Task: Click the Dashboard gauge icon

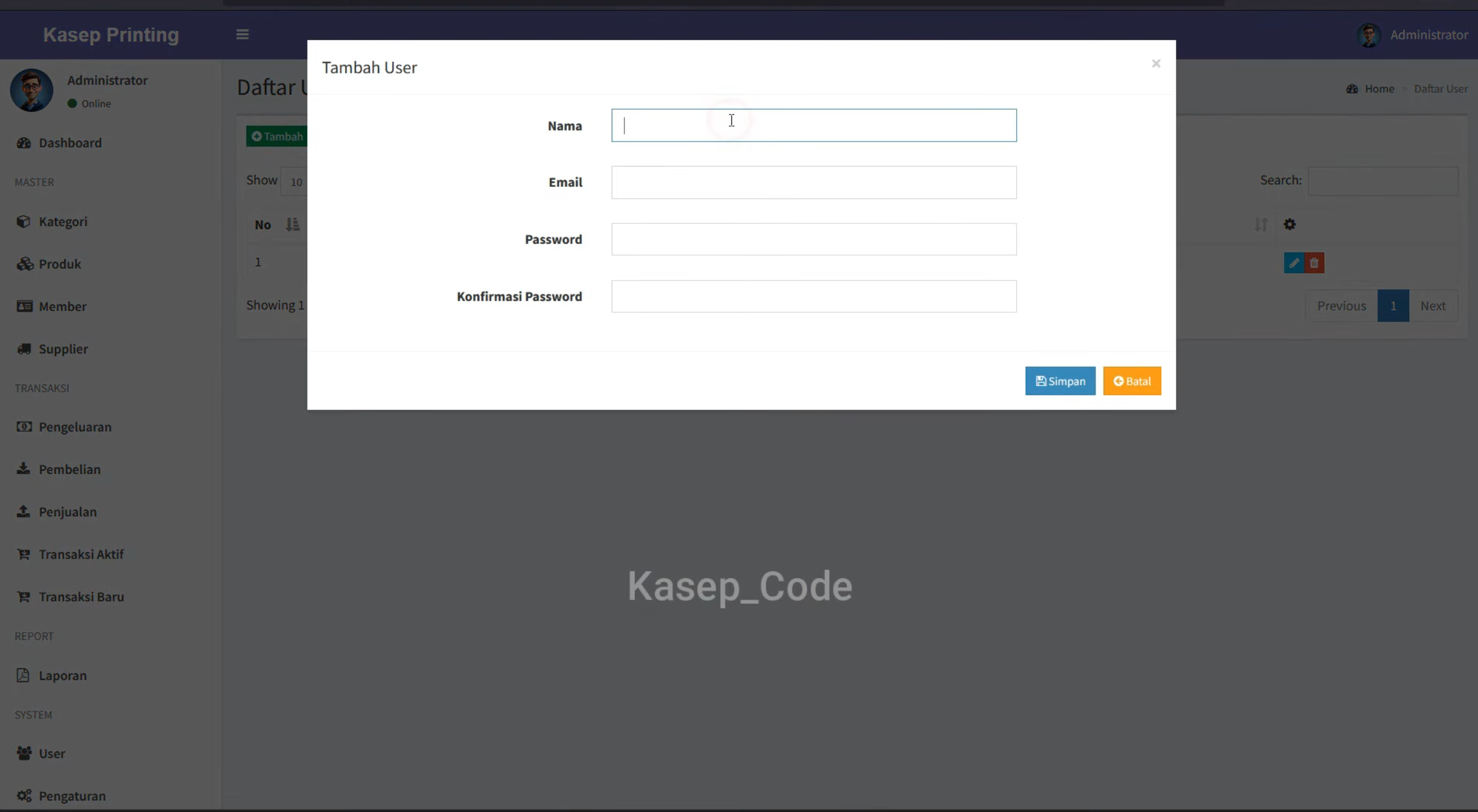Action: pyautogui.click(x=24, y=143)
